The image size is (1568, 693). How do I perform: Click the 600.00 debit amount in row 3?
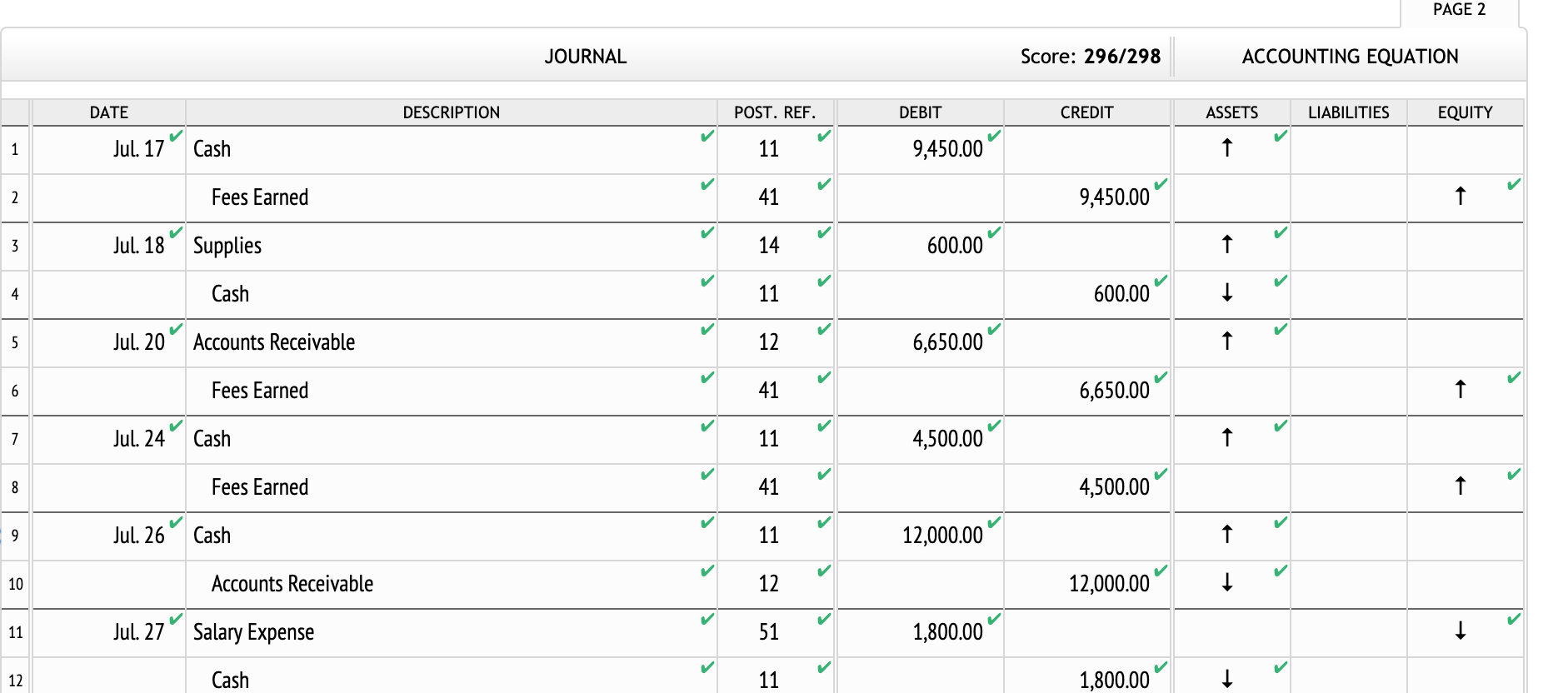[955, 246]
